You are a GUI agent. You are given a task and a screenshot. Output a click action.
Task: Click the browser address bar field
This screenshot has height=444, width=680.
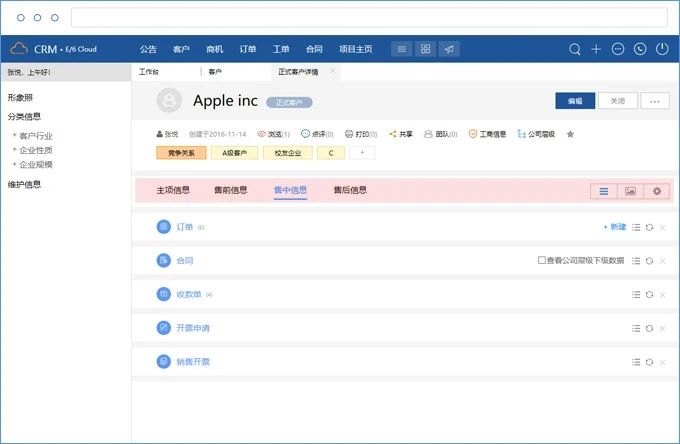369,18
